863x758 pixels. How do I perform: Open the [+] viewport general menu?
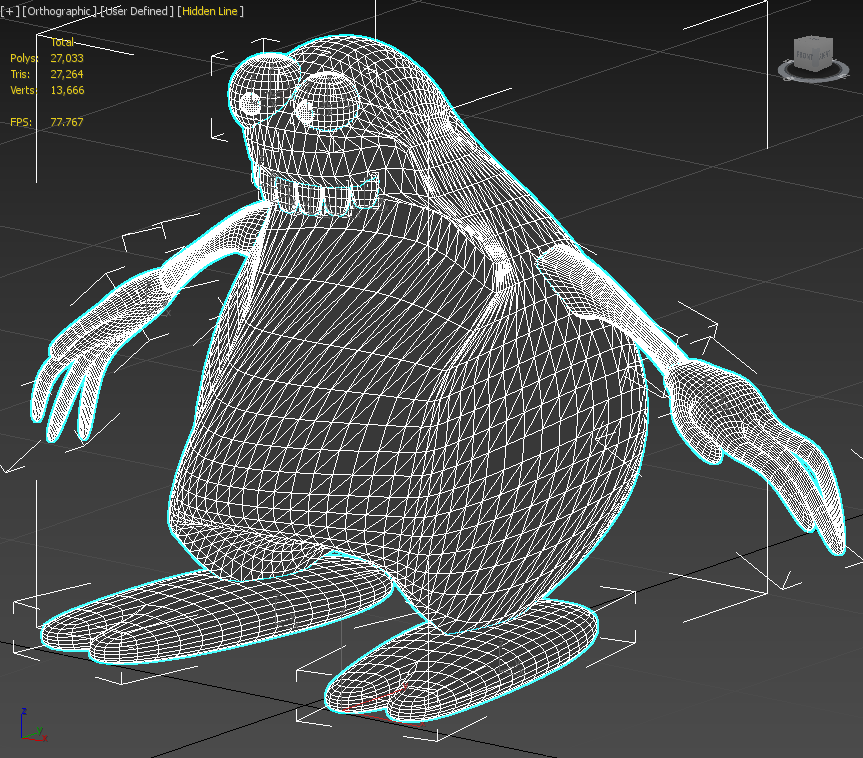coord(10,11)
